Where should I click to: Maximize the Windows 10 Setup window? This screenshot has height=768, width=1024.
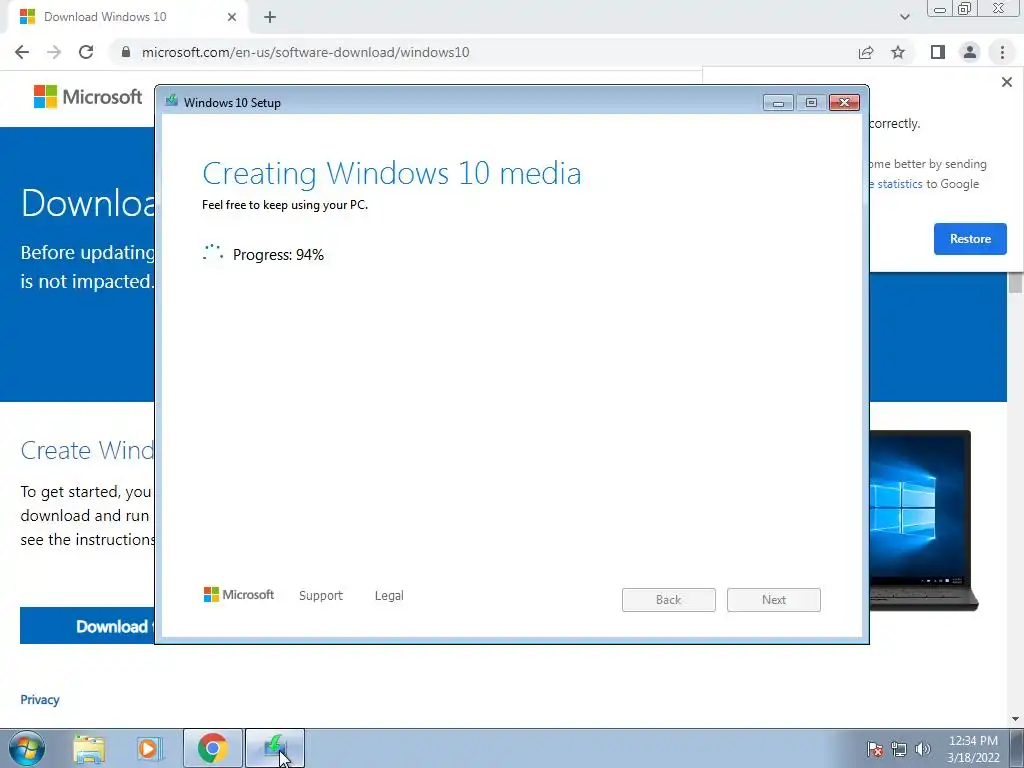(811, 103)
